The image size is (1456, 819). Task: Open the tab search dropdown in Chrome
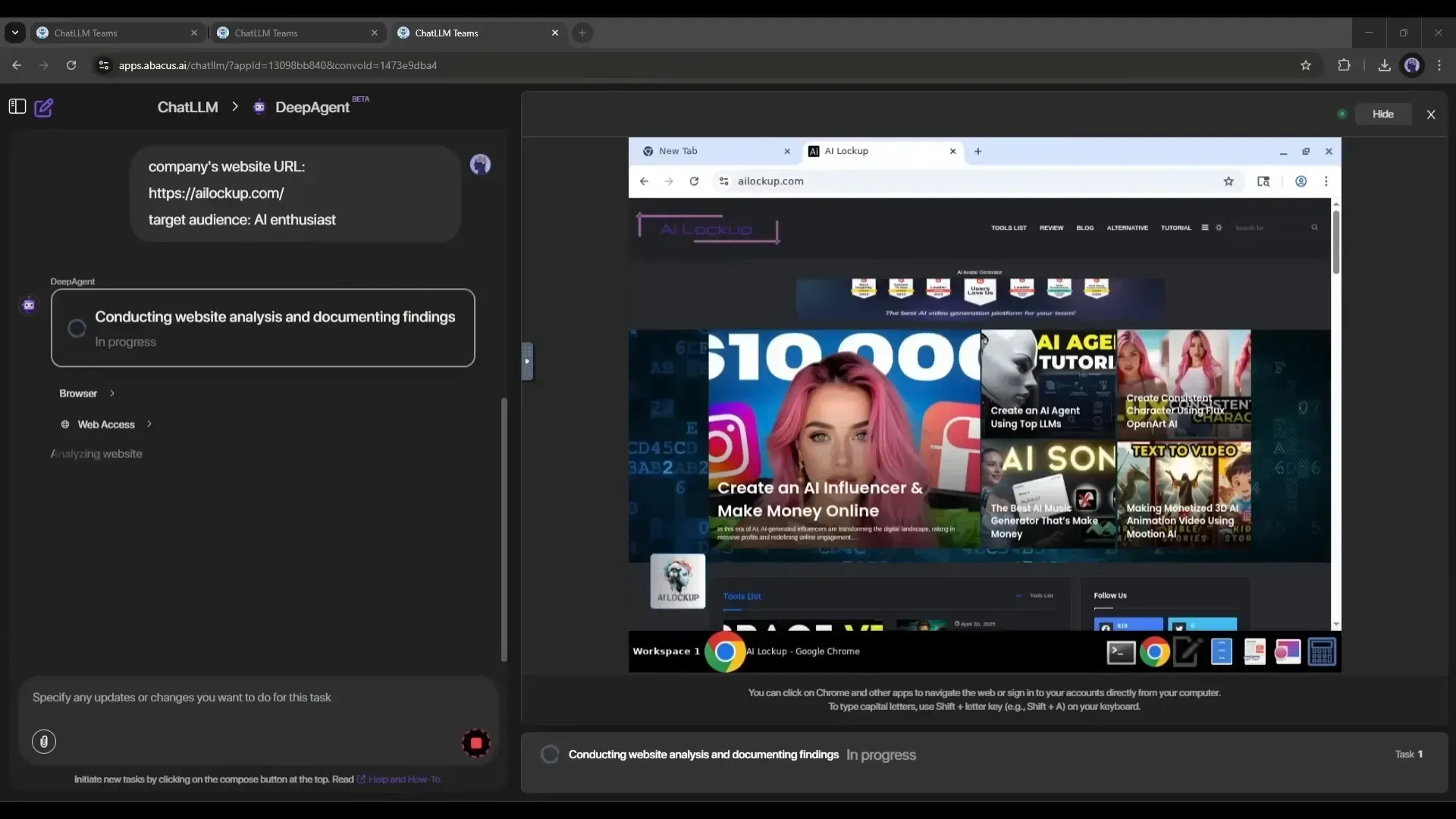14,33
